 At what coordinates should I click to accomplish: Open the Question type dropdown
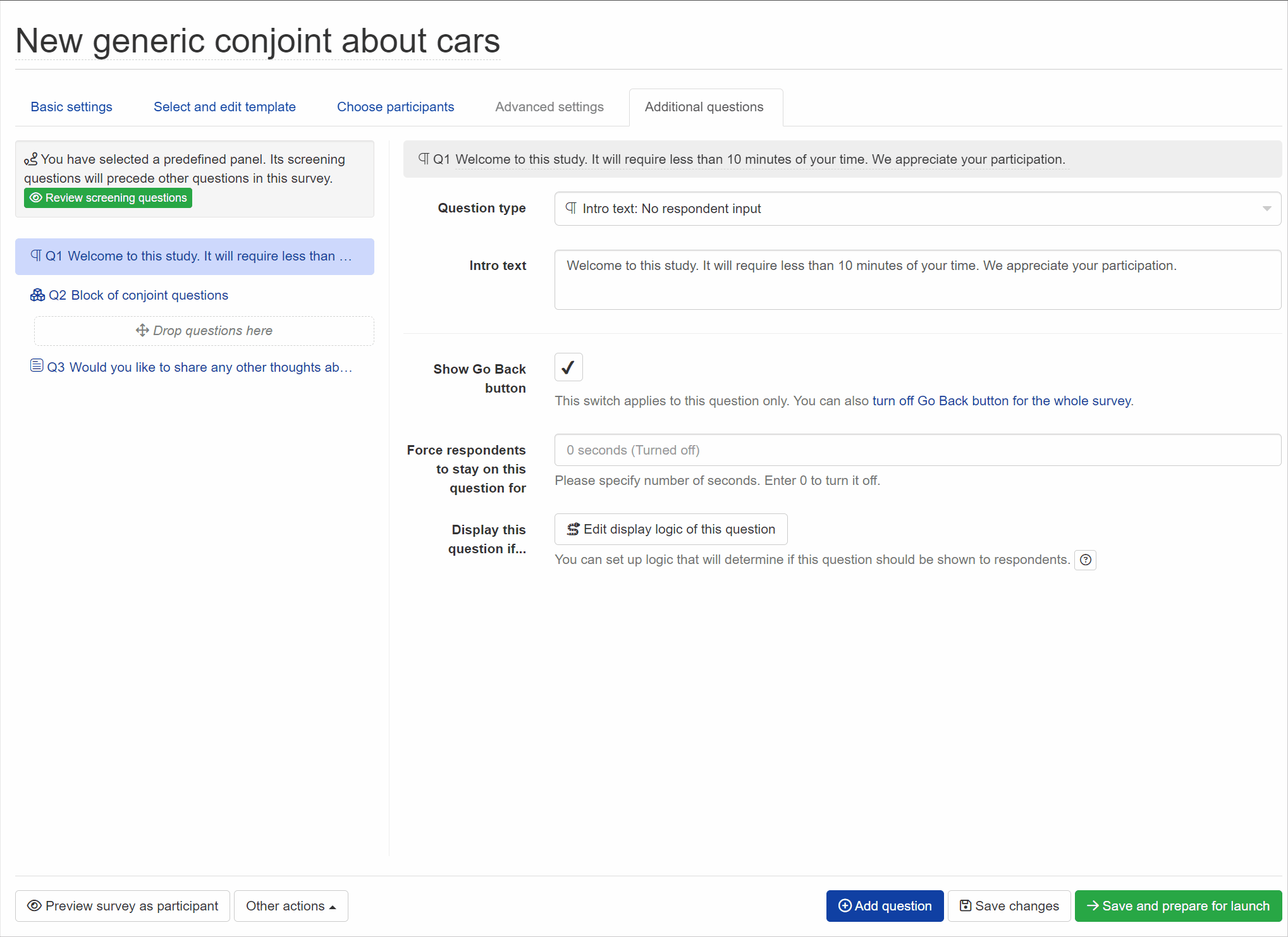pos(917,209)
